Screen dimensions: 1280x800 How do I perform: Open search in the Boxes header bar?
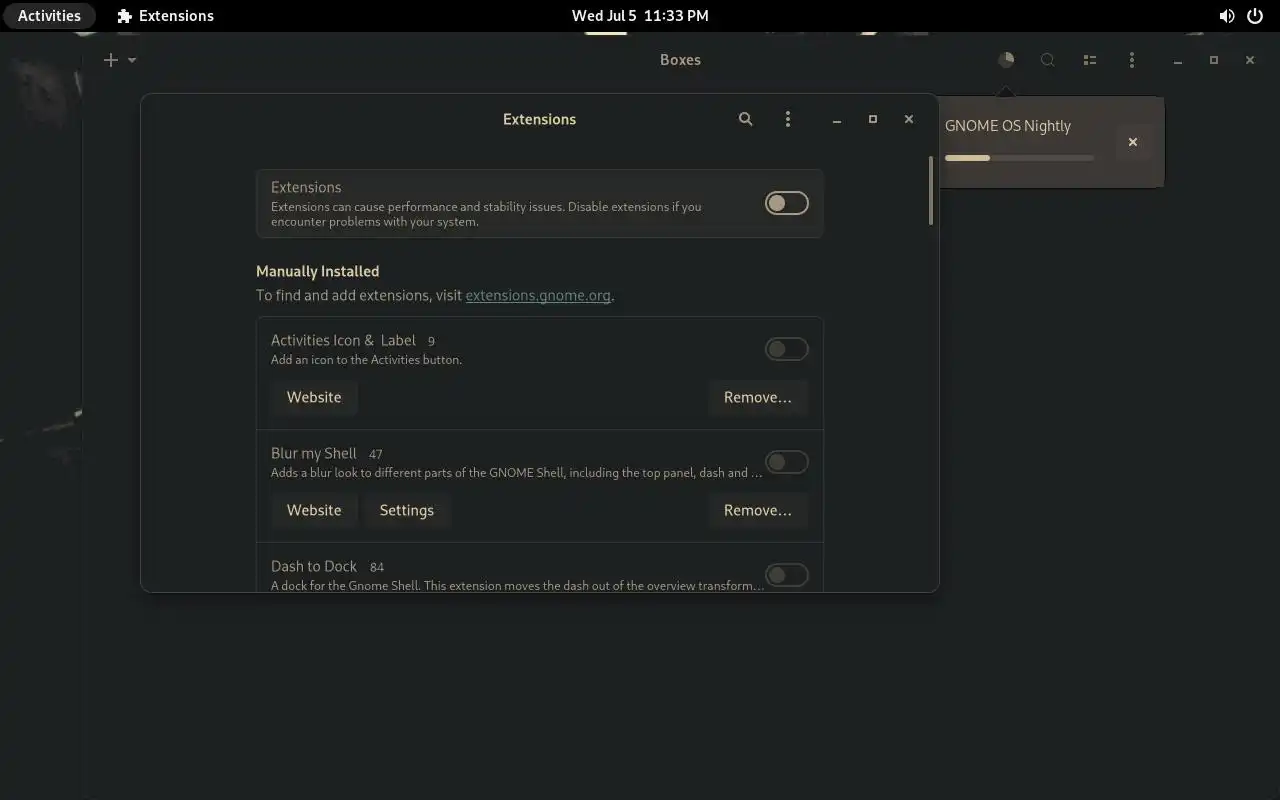[1048, 60]
